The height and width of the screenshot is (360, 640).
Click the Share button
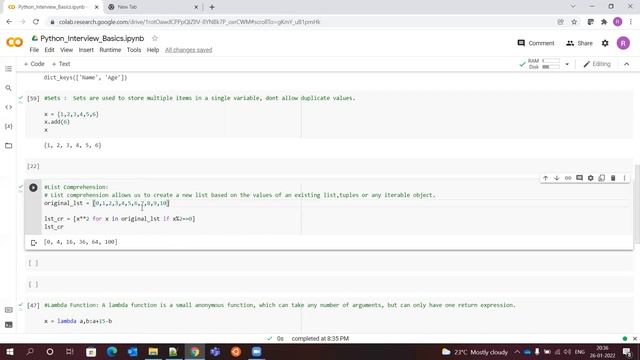point(579,43)
